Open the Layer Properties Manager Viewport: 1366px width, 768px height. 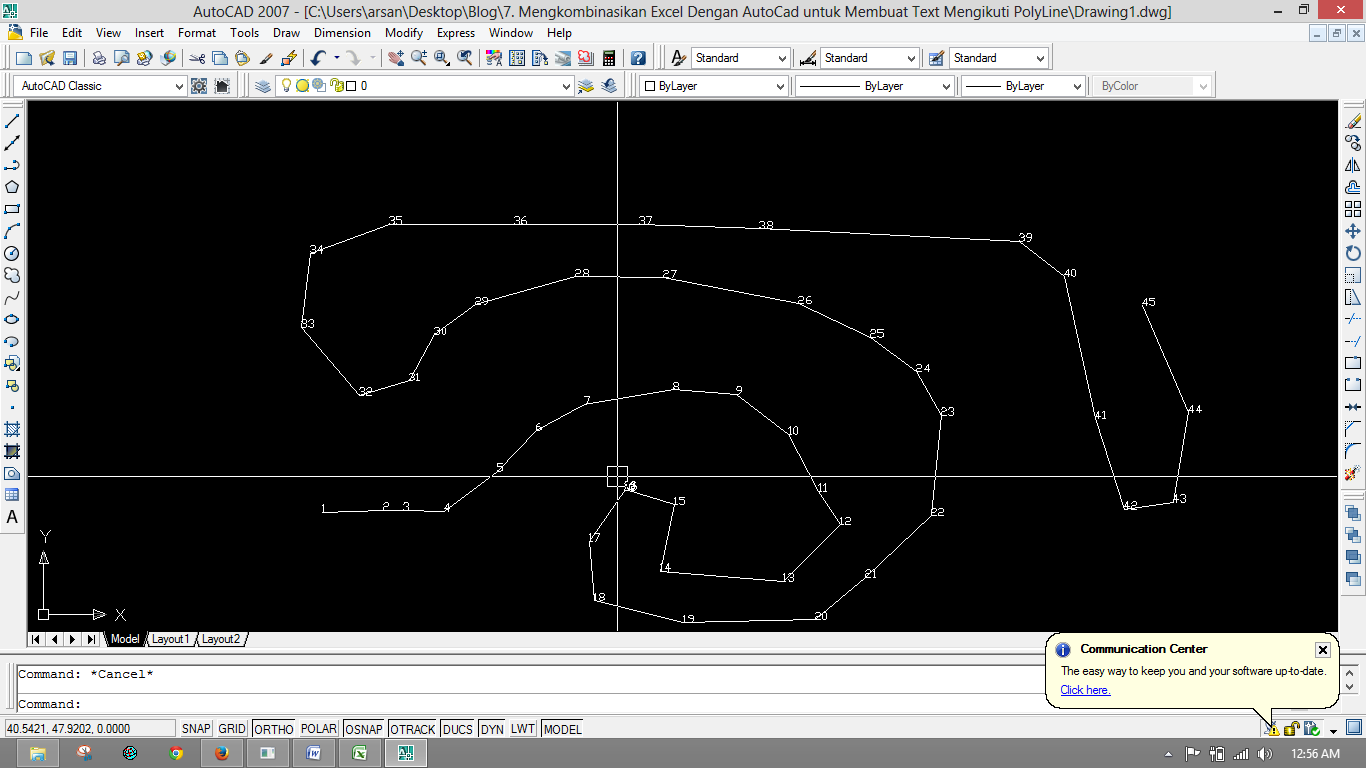263,86
